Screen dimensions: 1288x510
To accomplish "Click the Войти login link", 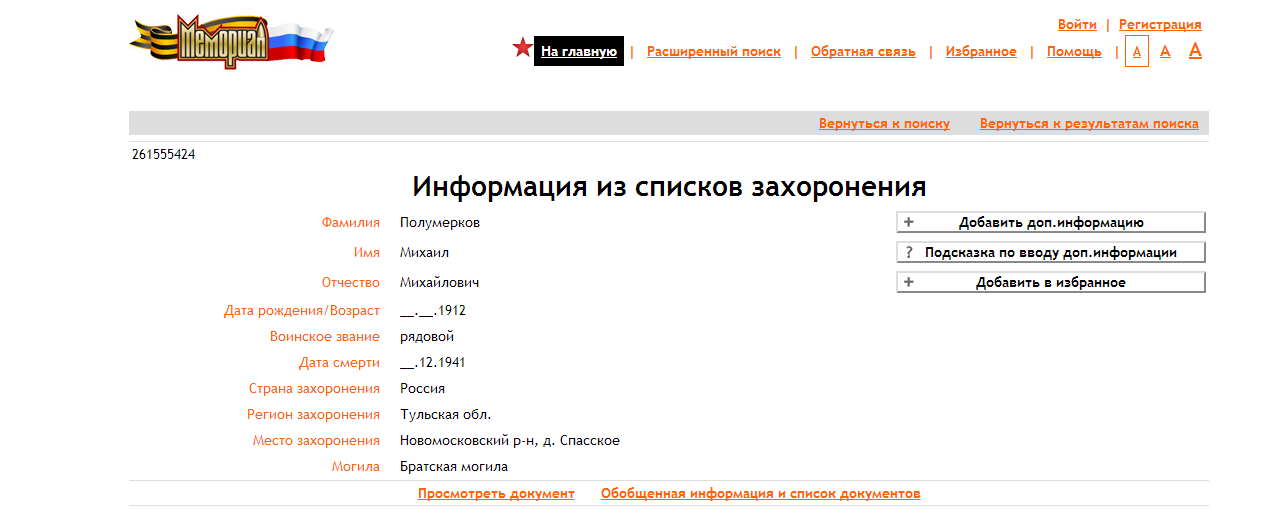I will [x=1076, y=25].
